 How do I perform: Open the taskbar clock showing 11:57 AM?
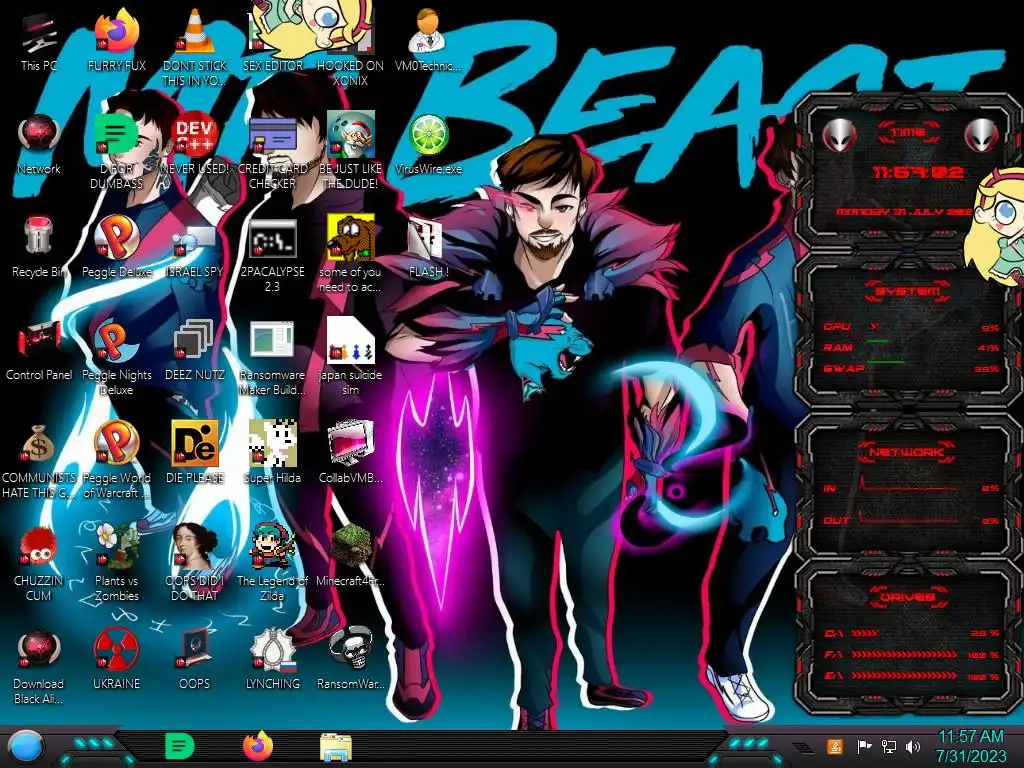click(971, 746)
